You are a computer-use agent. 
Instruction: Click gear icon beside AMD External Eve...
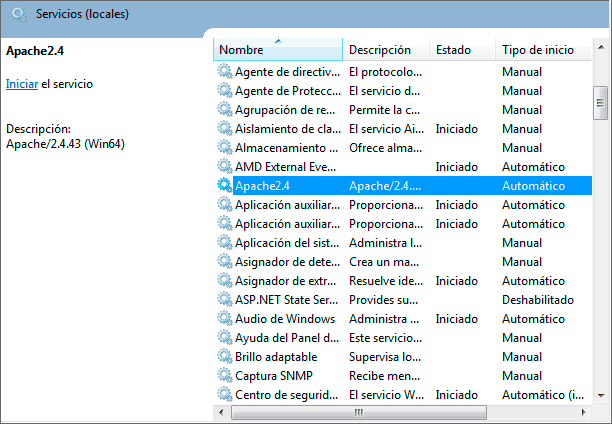[x=225, y=167]
